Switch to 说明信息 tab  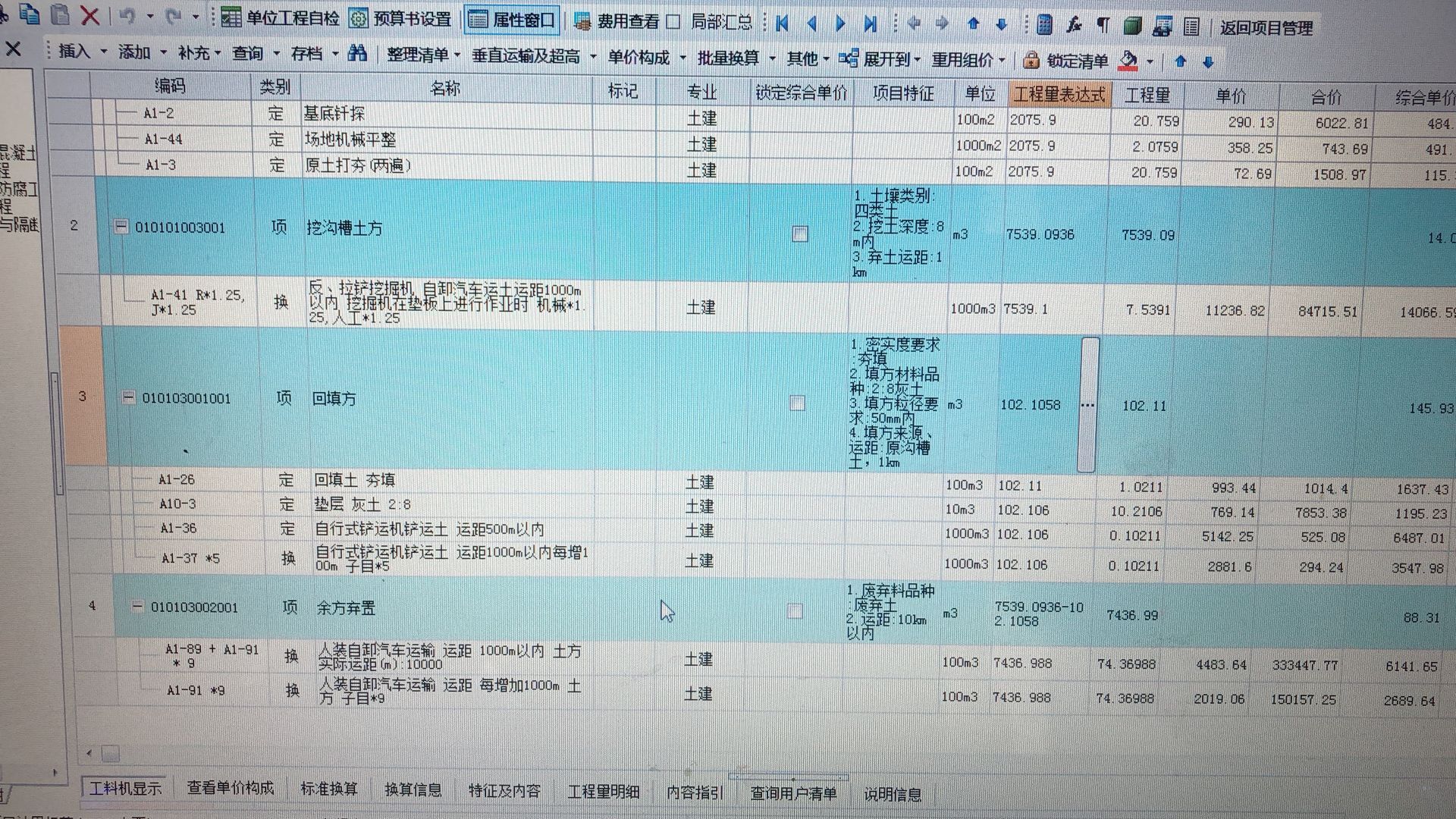[x=893, y=794]
